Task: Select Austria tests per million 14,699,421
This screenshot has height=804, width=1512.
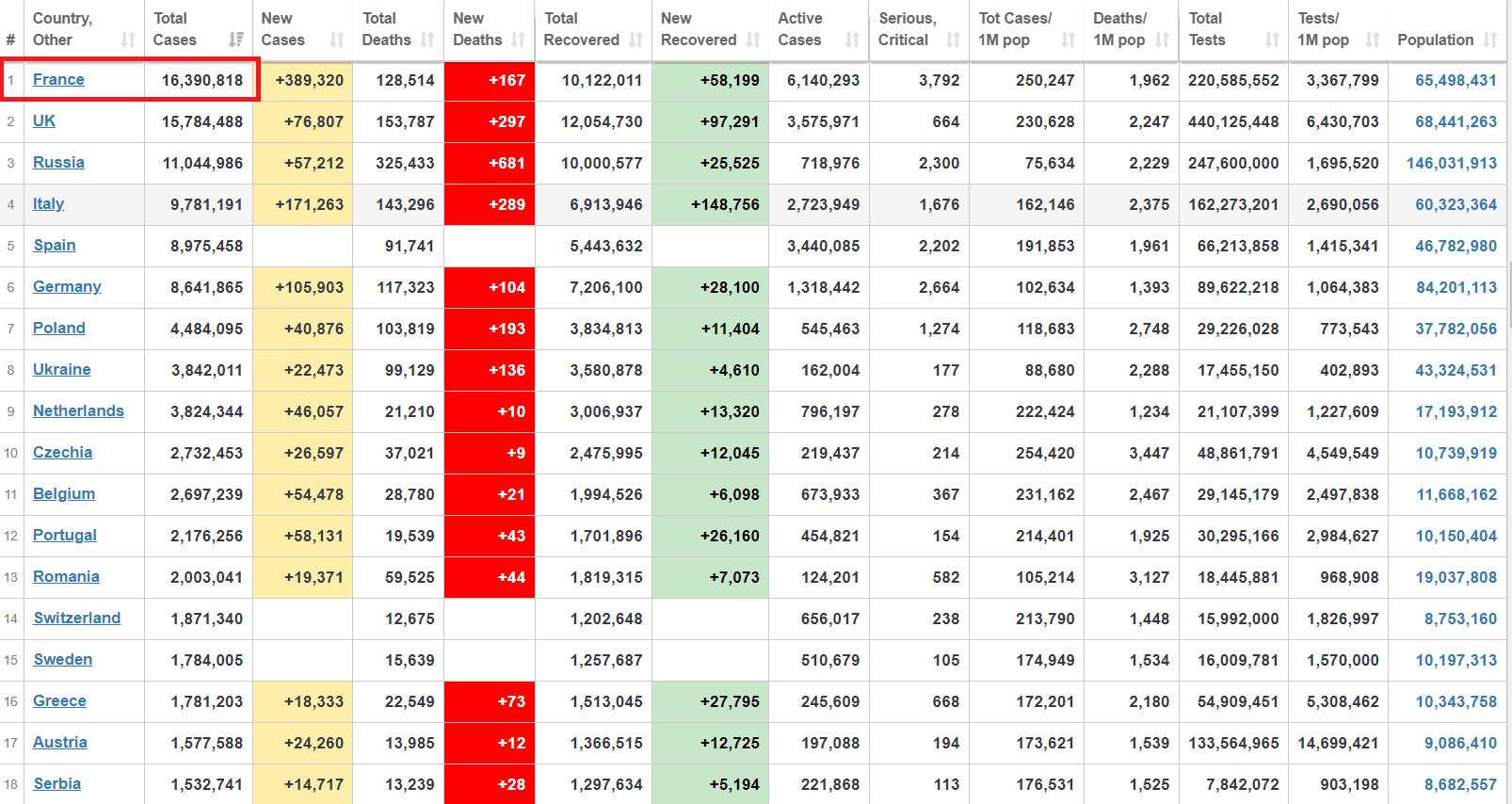Action: tap(1338, 743)
